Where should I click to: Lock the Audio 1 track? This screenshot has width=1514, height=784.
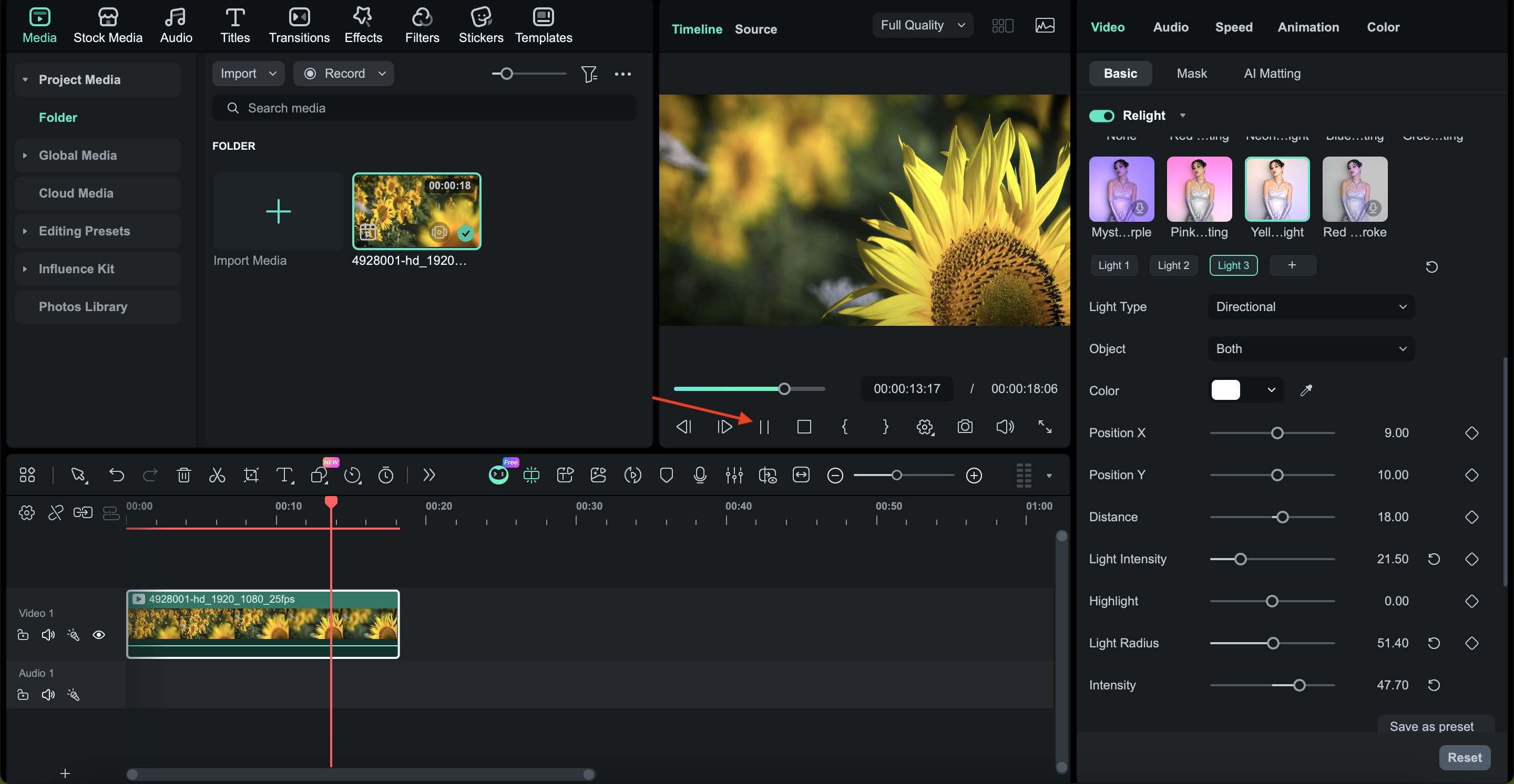click(23, 694)
